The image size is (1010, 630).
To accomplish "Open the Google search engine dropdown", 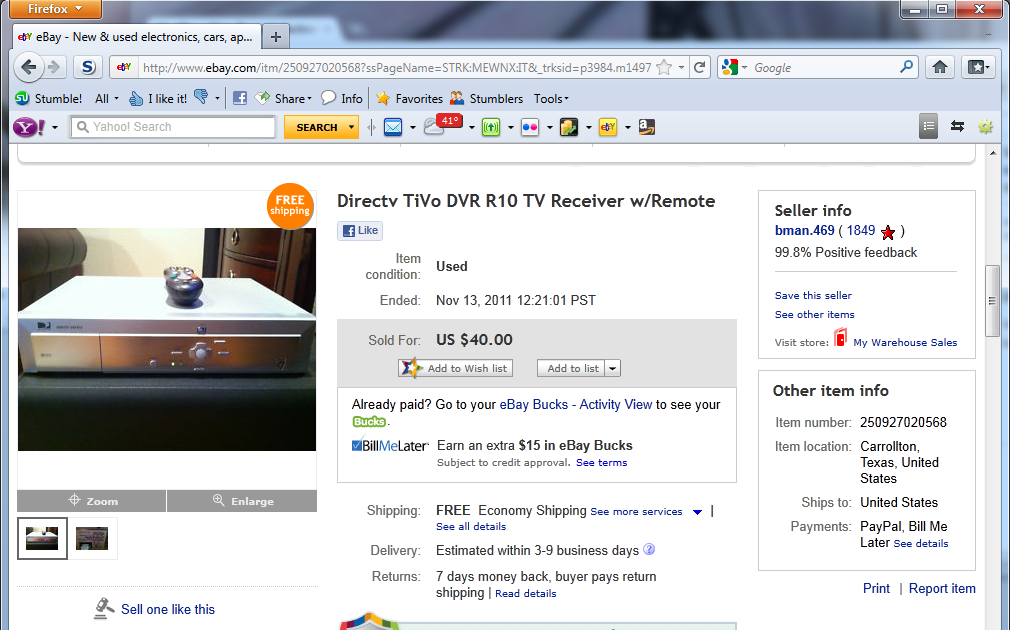I will (738, 67).
